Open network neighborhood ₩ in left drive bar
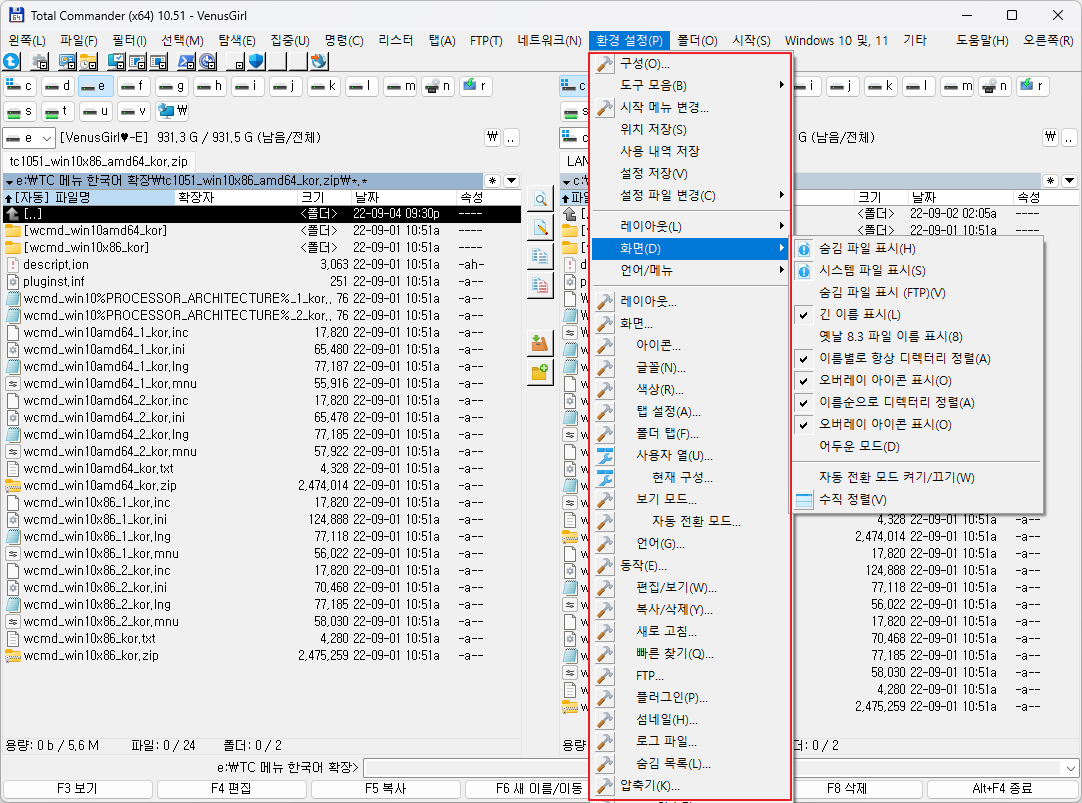 pyautogui.click(x=173, y=111)
